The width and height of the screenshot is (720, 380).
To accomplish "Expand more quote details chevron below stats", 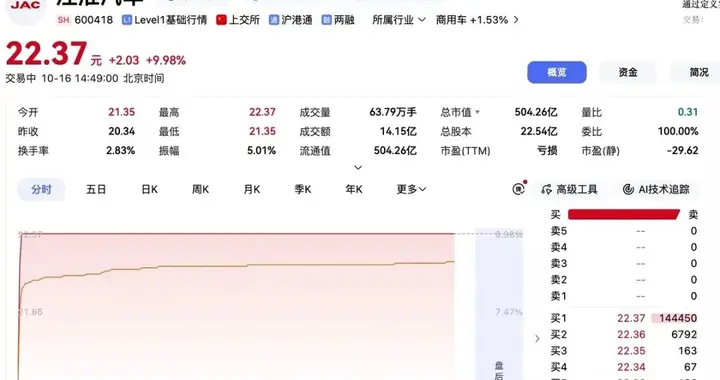I will tap(358, 168).
